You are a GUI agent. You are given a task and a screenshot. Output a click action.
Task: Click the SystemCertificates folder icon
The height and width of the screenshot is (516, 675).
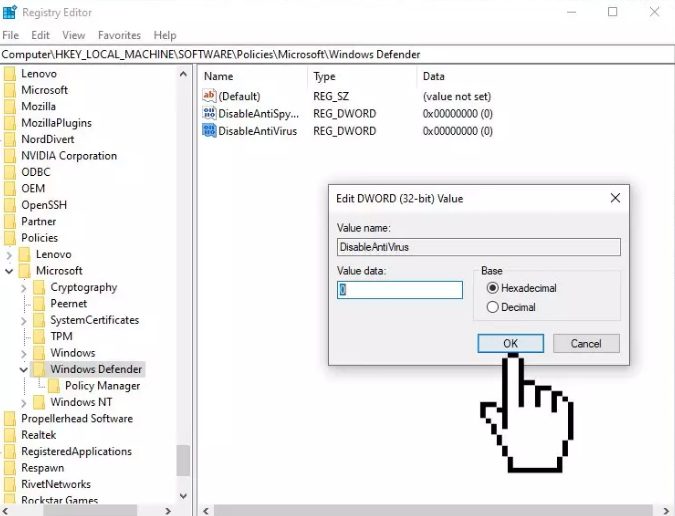point(40,320)
